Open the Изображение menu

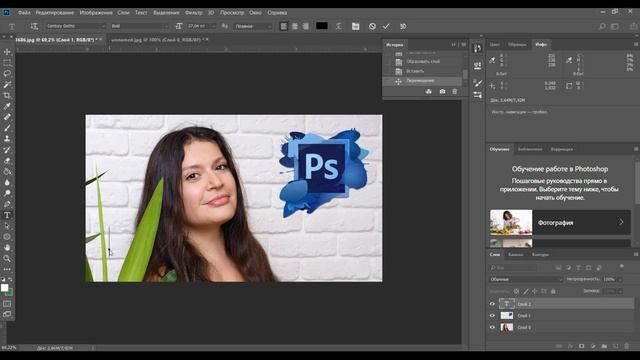click(96, 13)
